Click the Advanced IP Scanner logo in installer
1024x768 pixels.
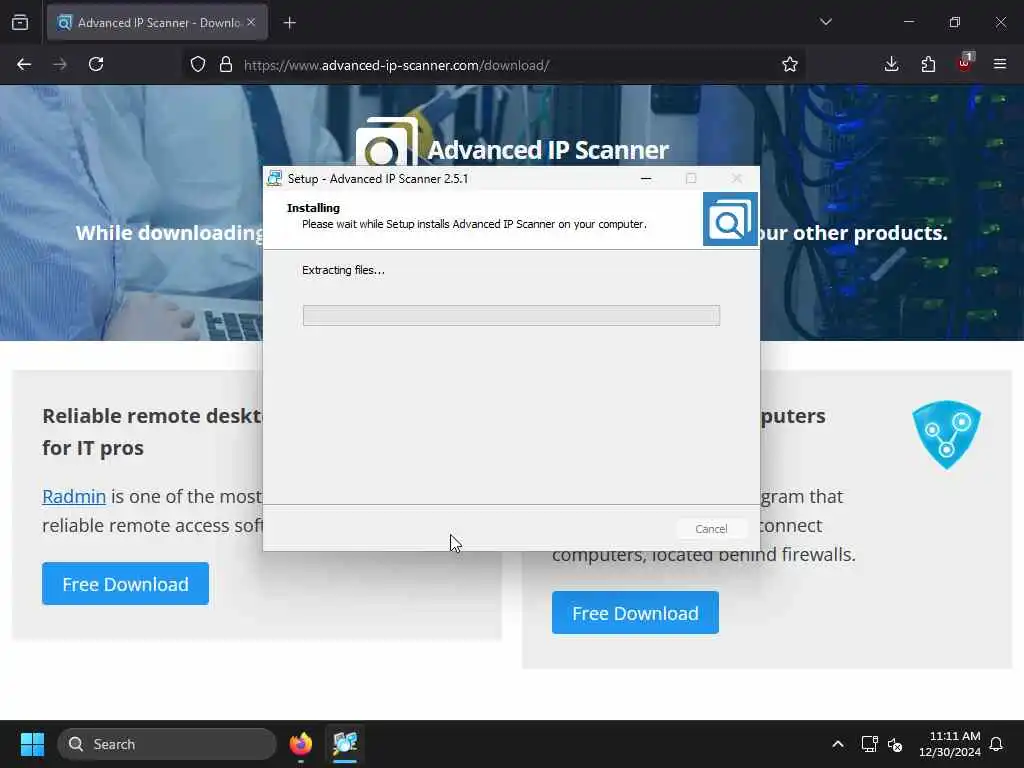[730, 219]
